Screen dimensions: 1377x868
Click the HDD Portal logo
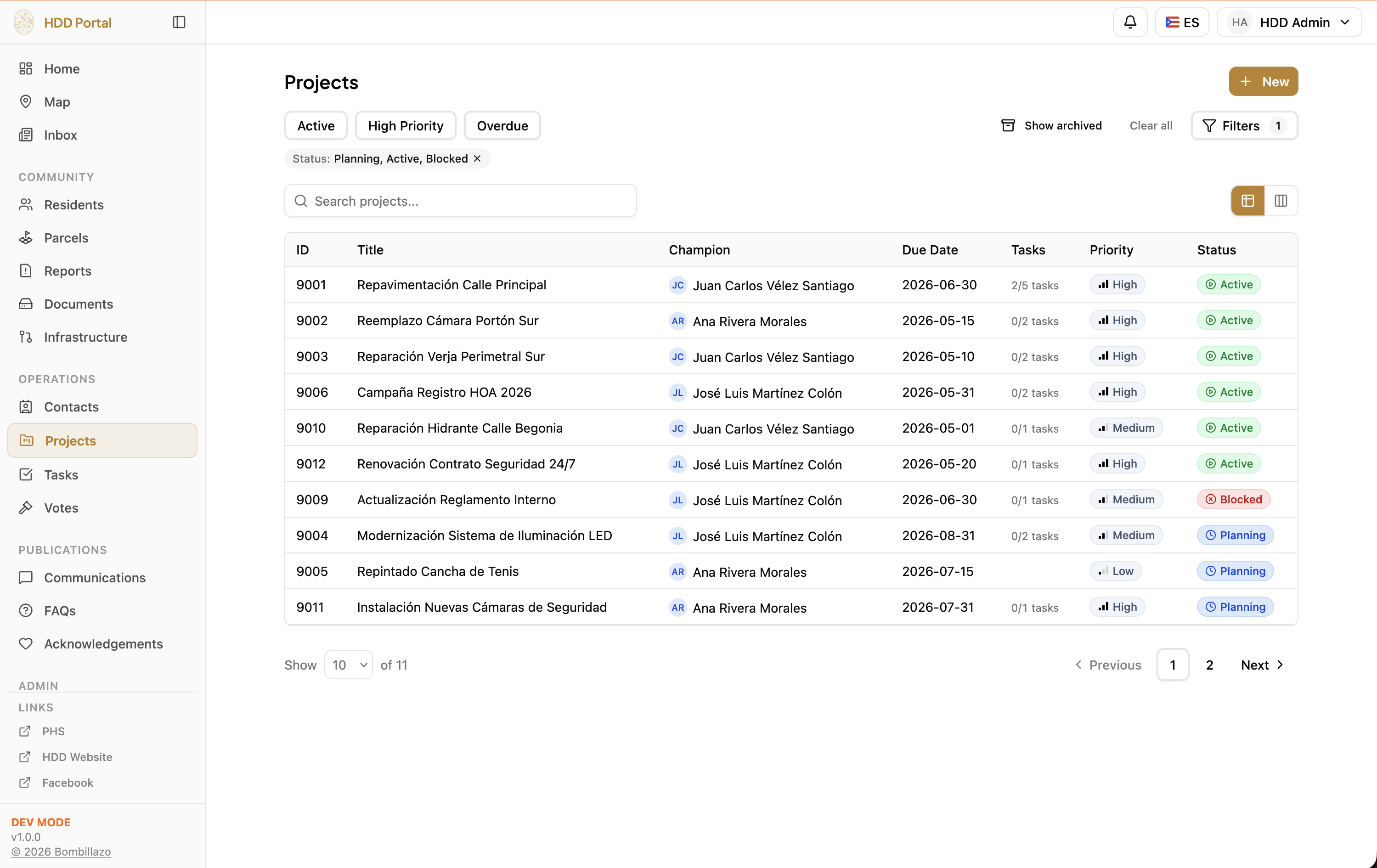pyautogui.click(x=24, y=23)
